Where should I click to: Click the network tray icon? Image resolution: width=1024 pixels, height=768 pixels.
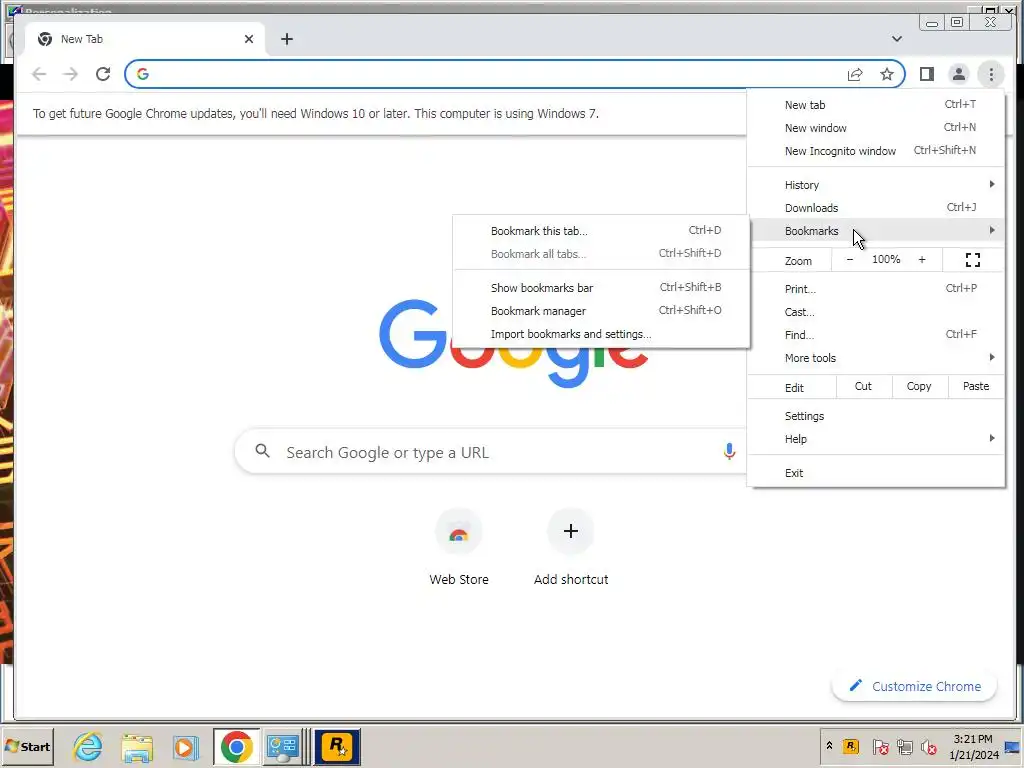[904, 746]
